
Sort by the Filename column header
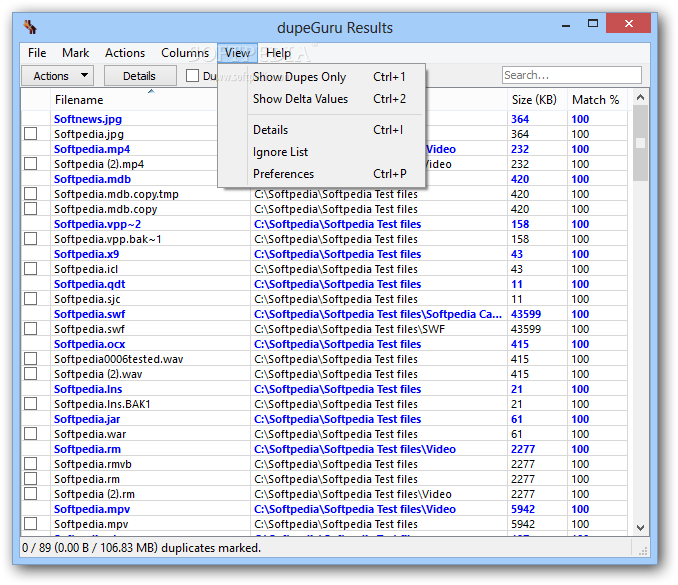tap(150, 100)
